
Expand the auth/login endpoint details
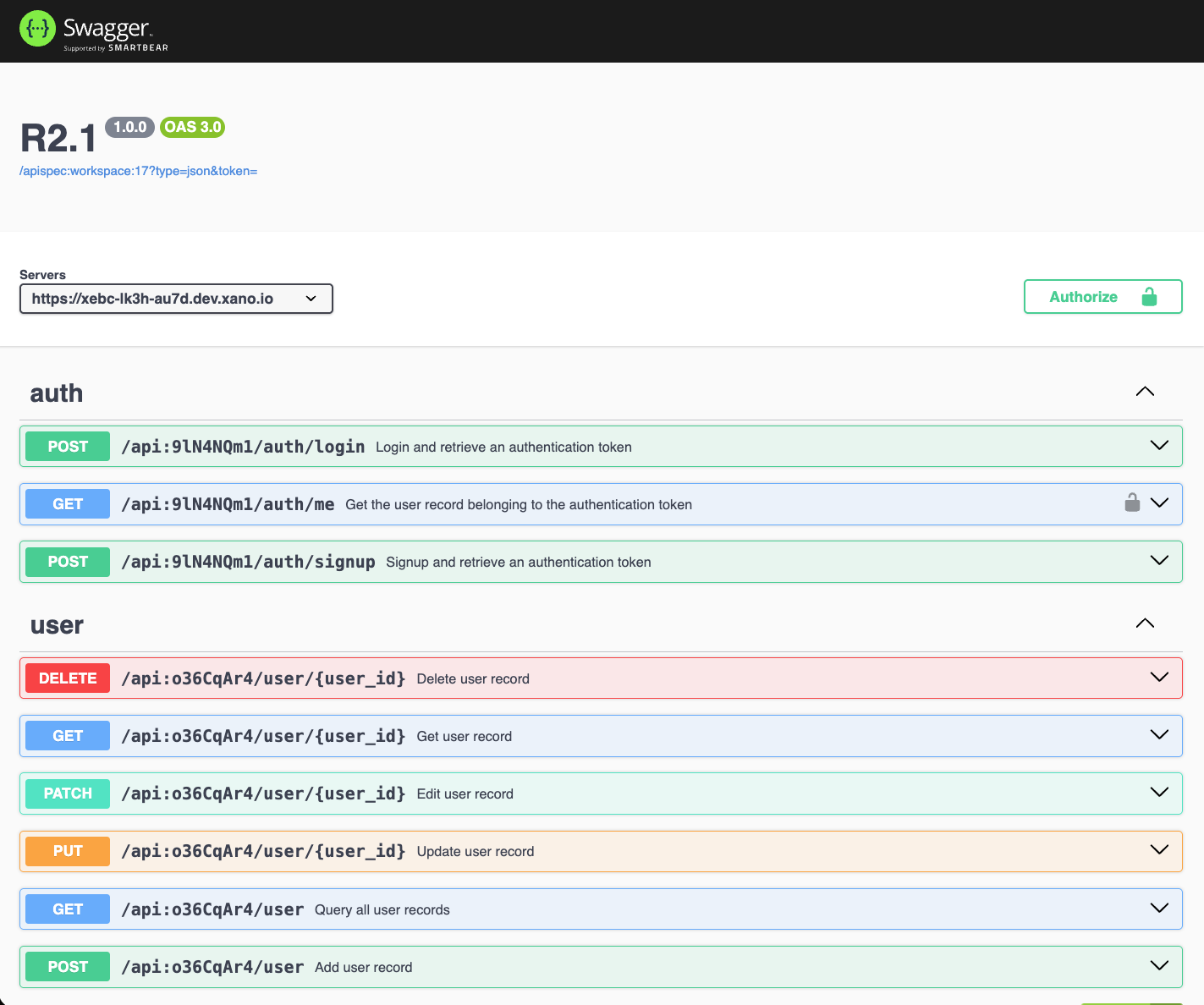1159,446
